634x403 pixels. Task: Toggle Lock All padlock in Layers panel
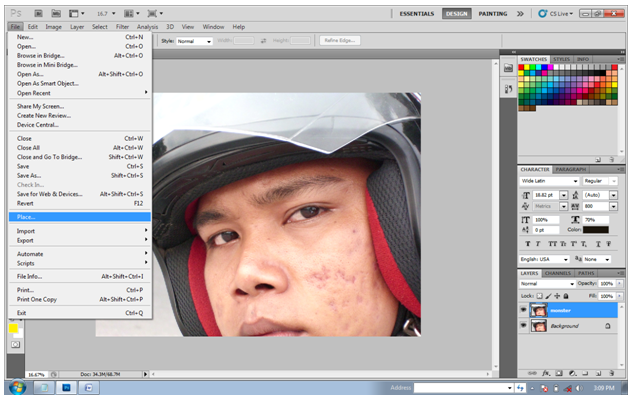(566, 296)
